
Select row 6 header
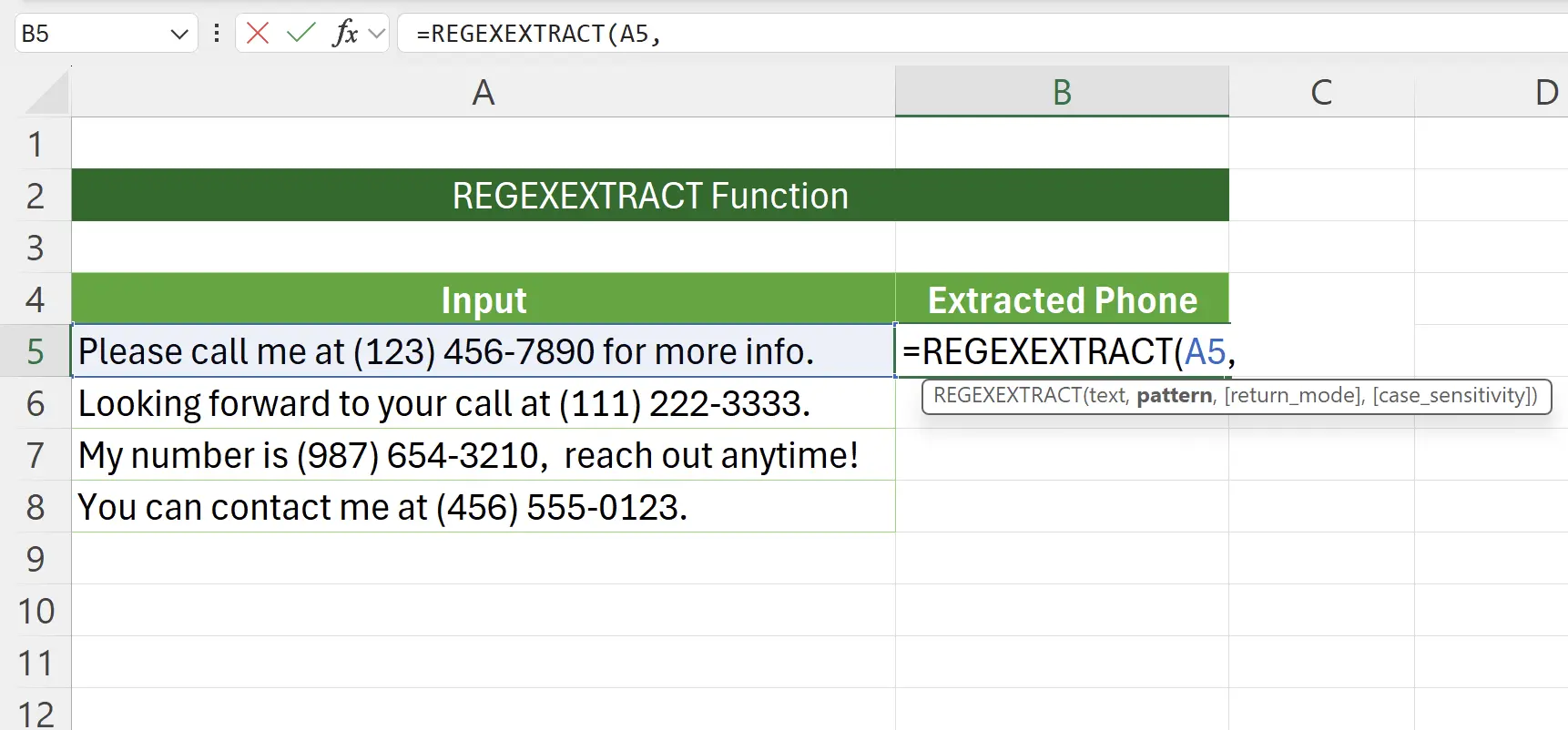(36, 403)
